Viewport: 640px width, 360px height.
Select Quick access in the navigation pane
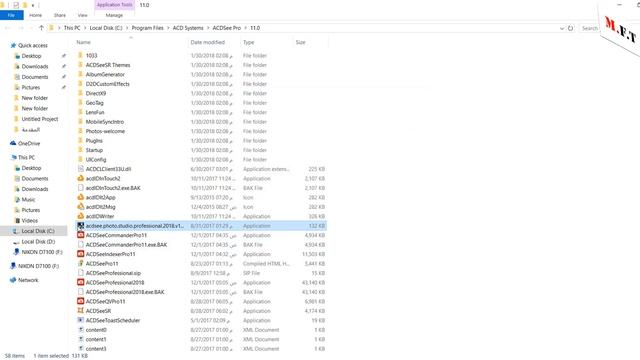(33, 45)
